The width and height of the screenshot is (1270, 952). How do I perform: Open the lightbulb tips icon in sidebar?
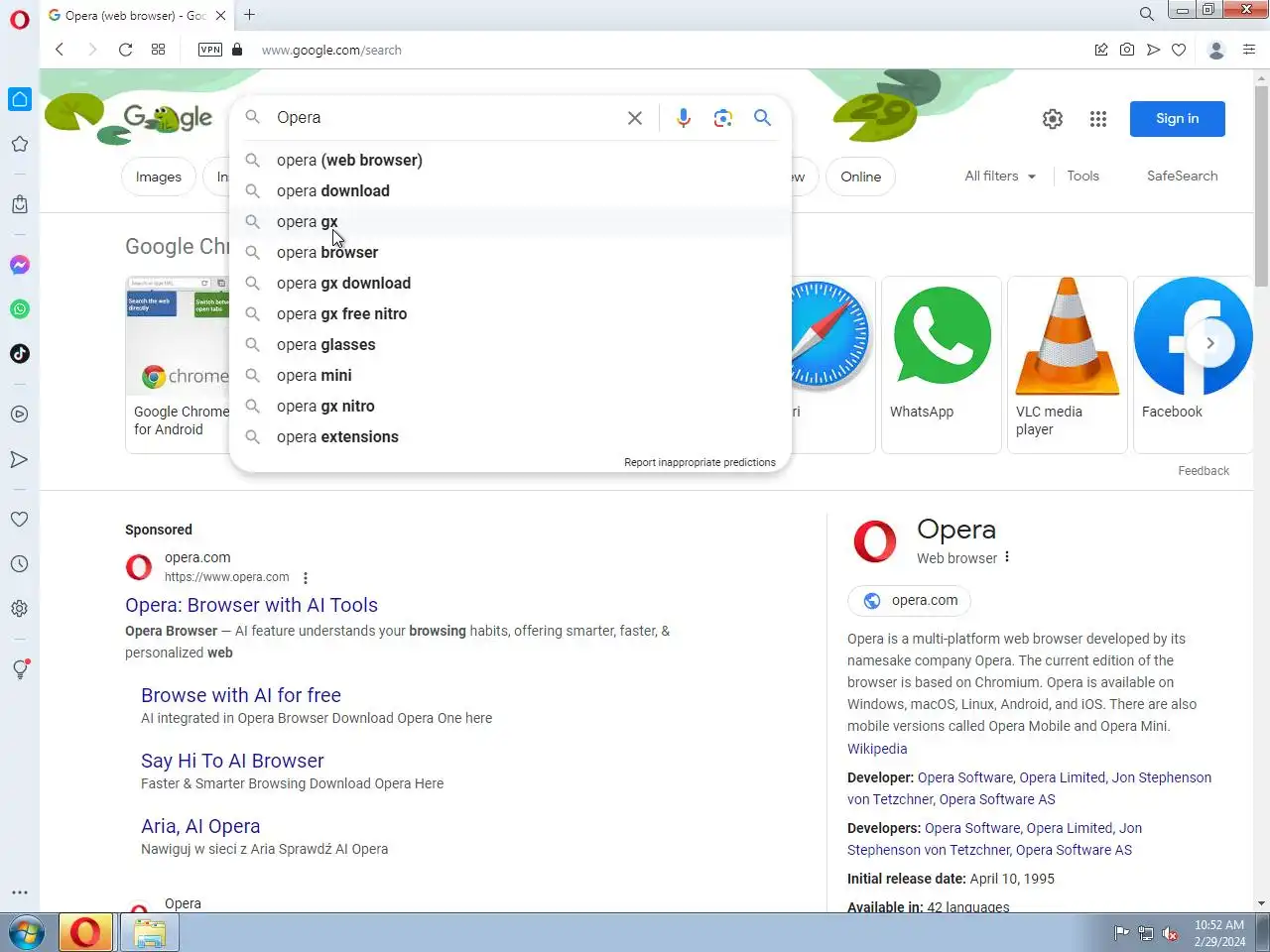click(20, 669)
